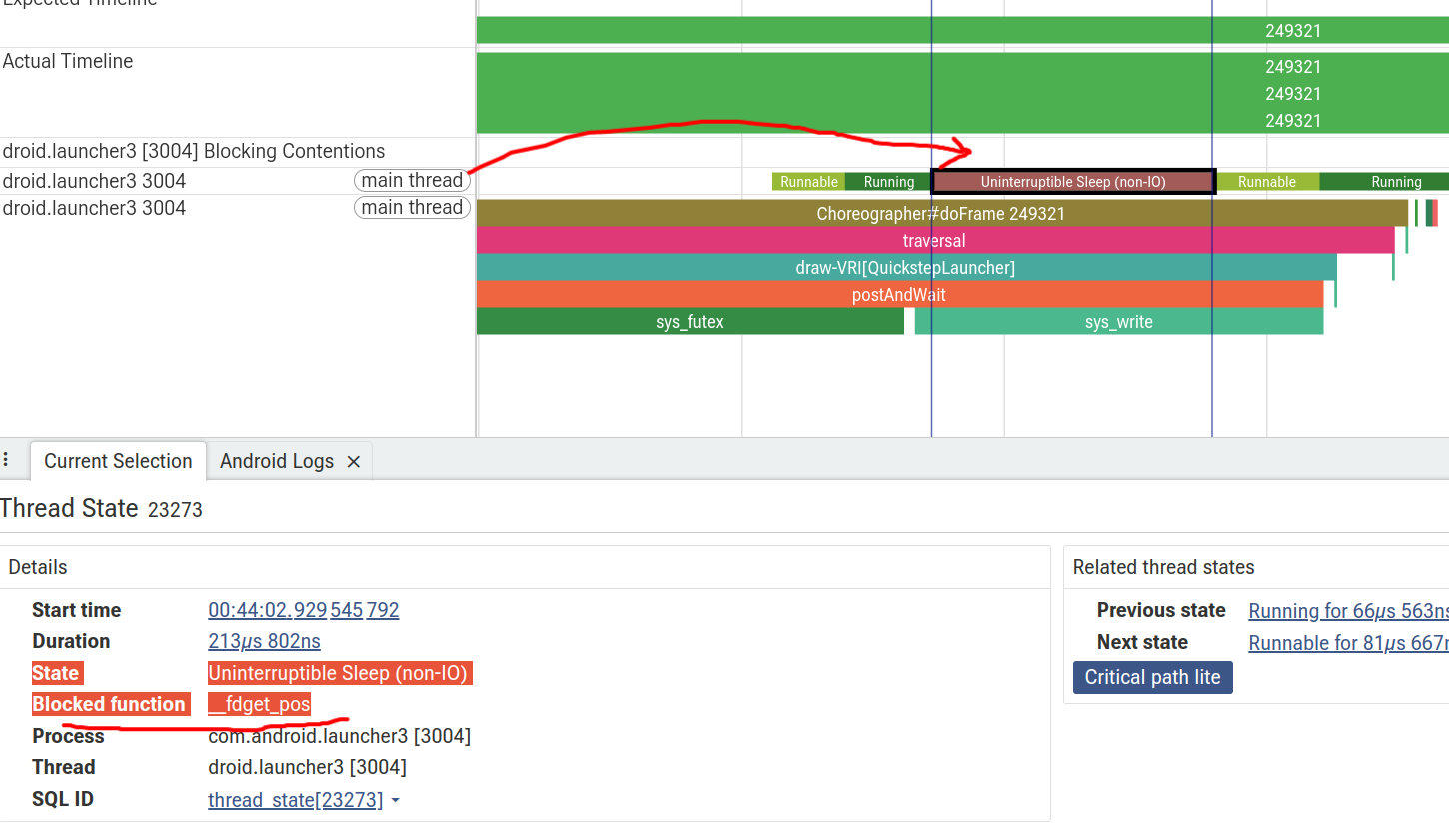Select the Choreographer#doFrame 249321 slice
Viewport: 1449px width, 840px height.
941,213
